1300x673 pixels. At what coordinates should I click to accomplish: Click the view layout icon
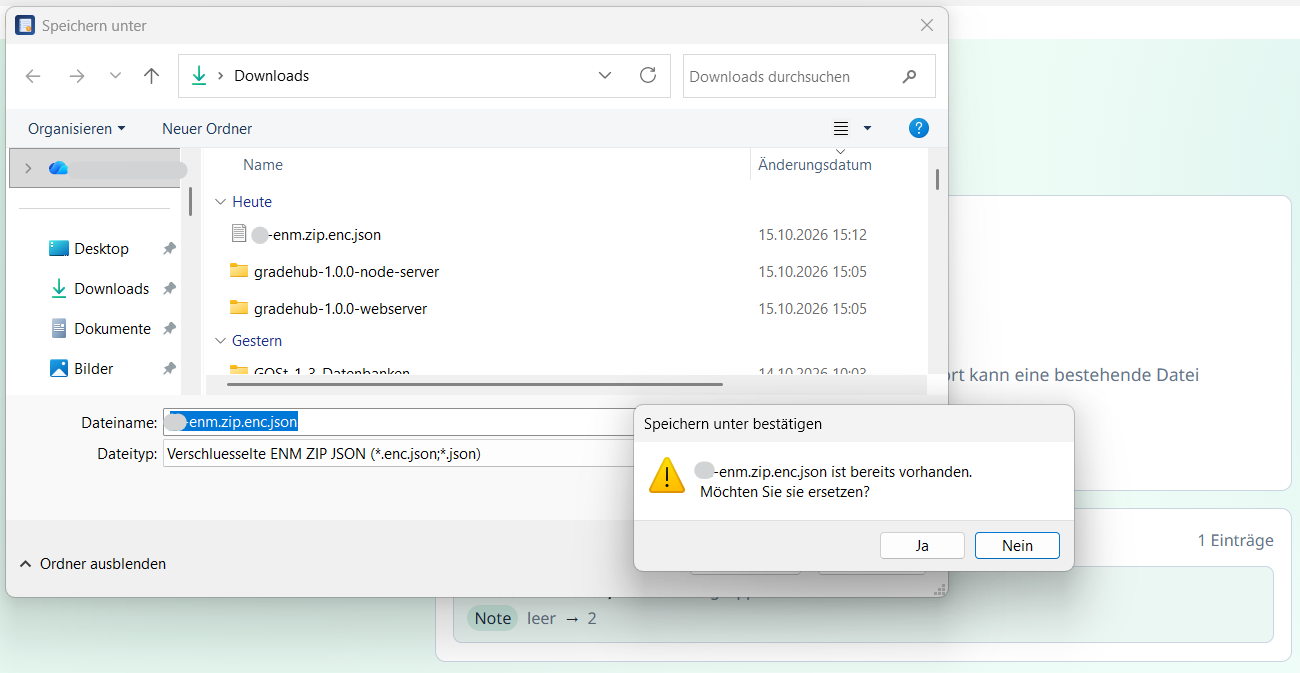[x=841, y=129]
